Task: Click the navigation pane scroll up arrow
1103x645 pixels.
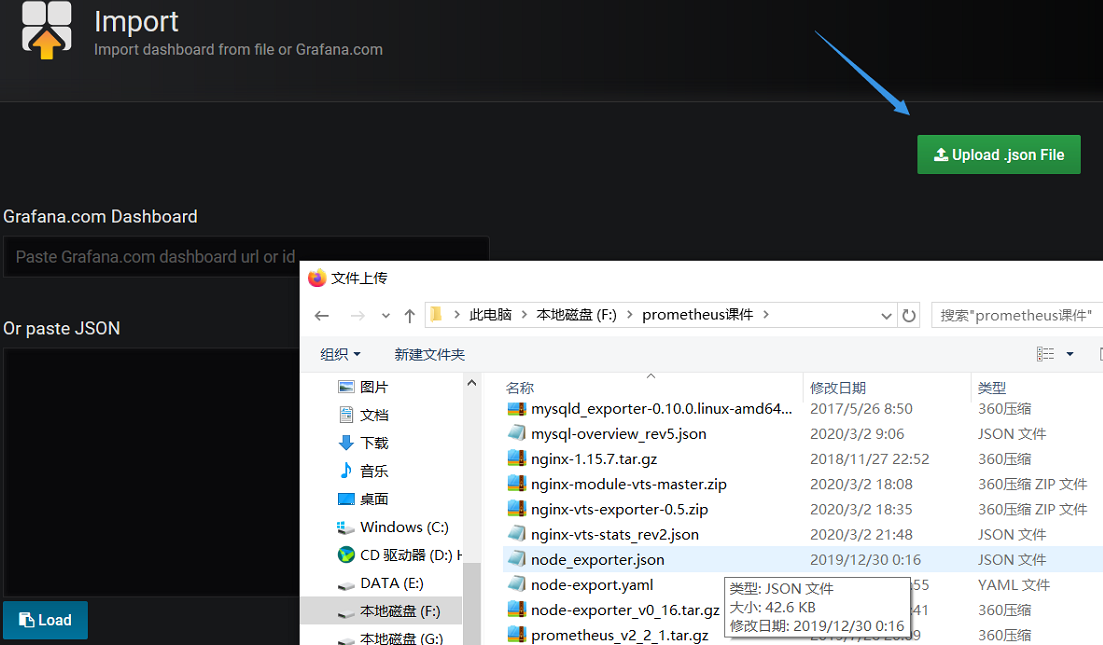Action: pos(472,383)
